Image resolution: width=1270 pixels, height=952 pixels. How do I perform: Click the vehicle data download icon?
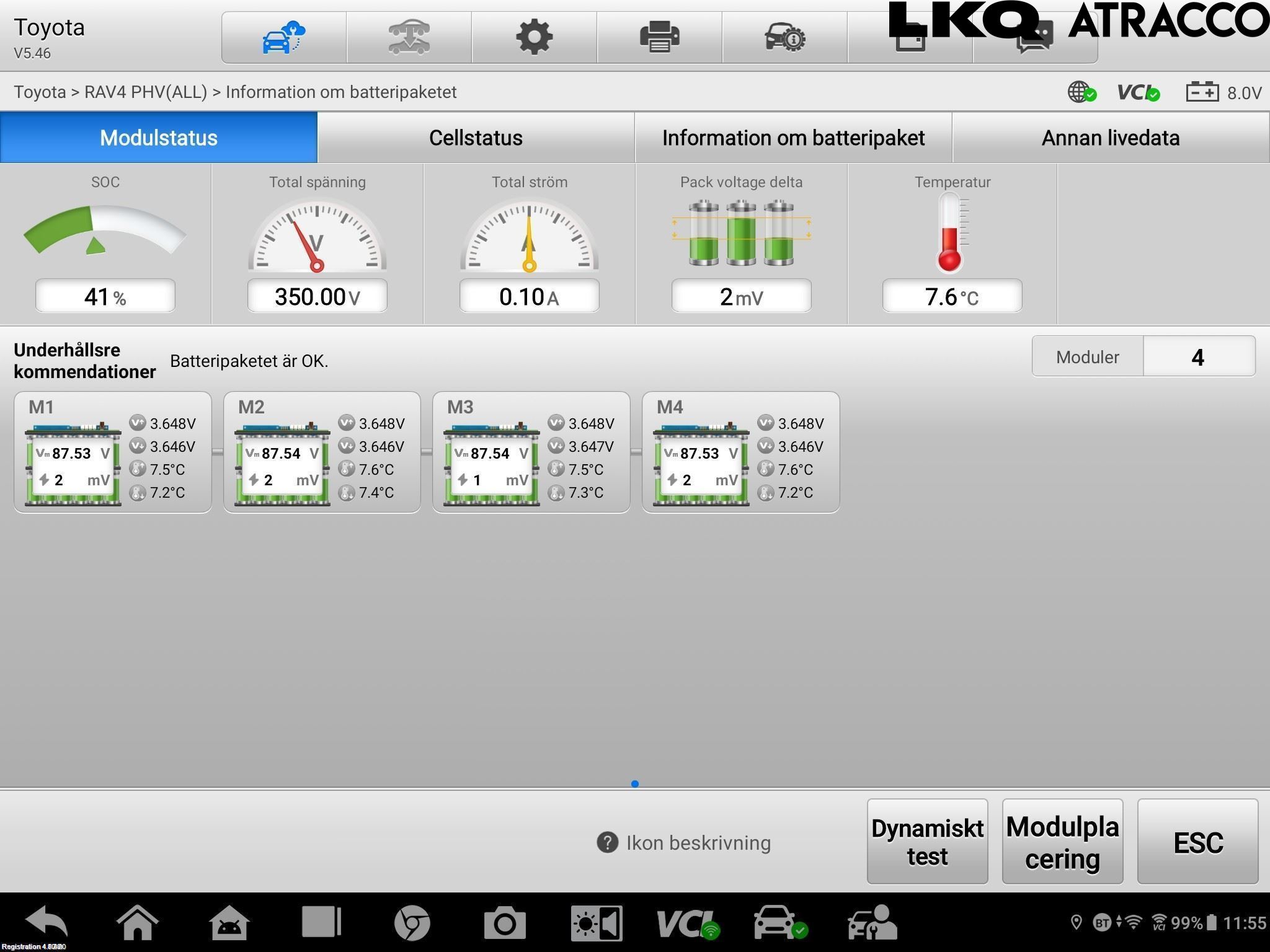point(409,37)
